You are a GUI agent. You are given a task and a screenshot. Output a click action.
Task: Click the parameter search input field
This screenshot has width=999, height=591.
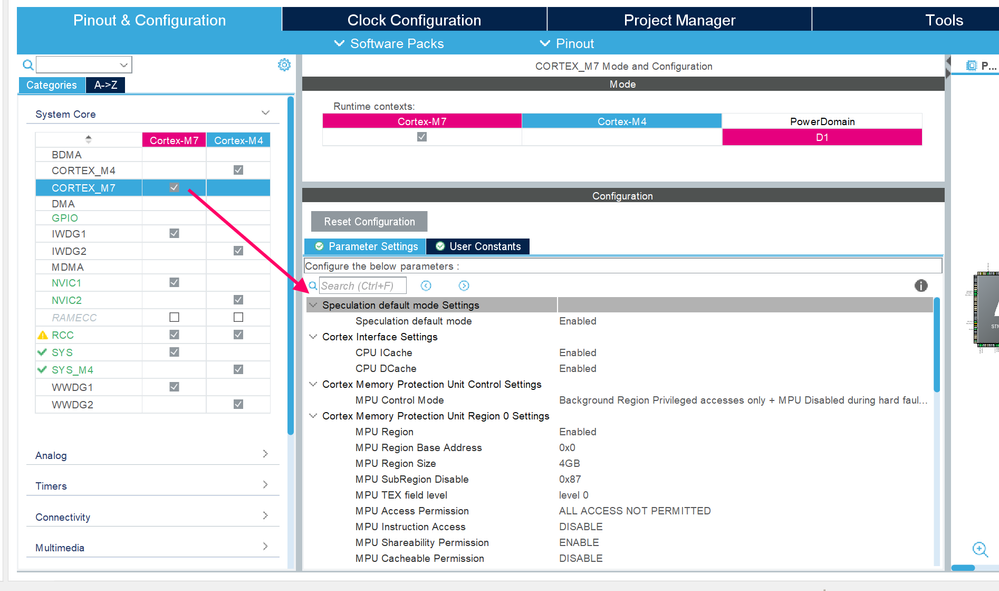363,286
